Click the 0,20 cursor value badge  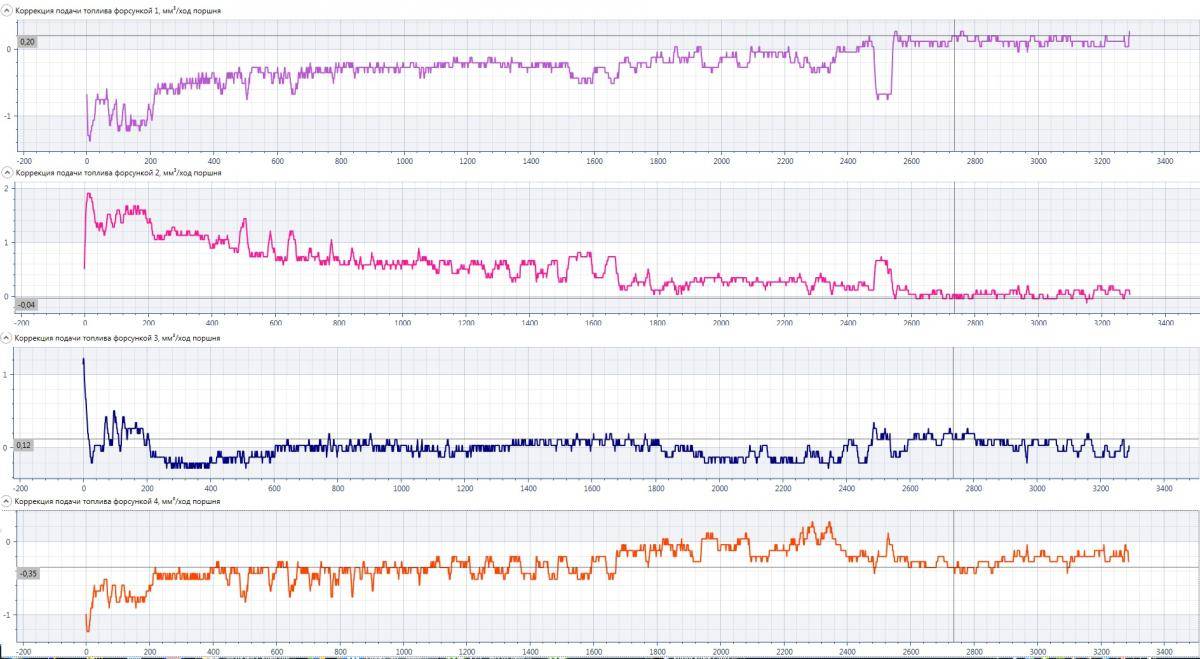[x=27, y=41]
